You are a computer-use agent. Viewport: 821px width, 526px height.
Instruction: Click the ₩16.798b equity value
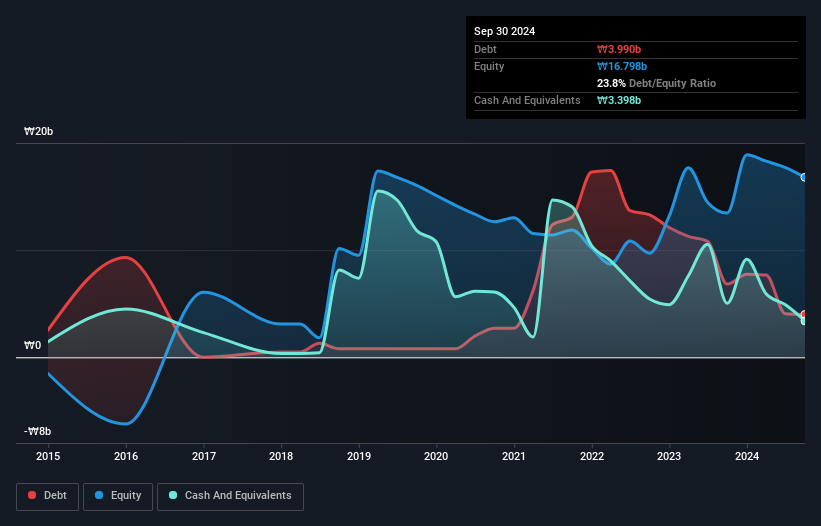622,66
